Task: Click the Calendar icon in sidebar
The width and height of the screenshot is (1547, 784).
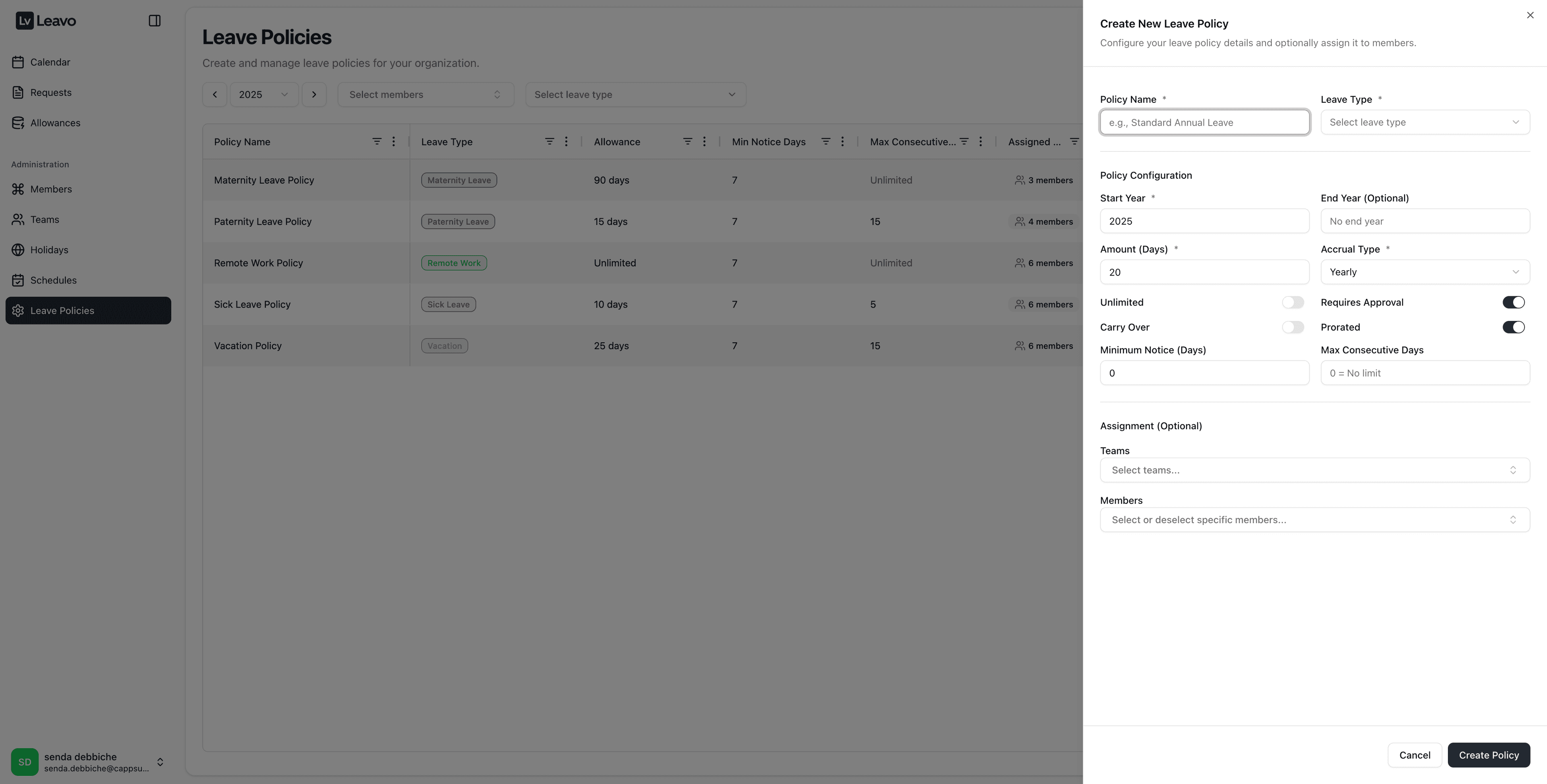Action: 18,62
